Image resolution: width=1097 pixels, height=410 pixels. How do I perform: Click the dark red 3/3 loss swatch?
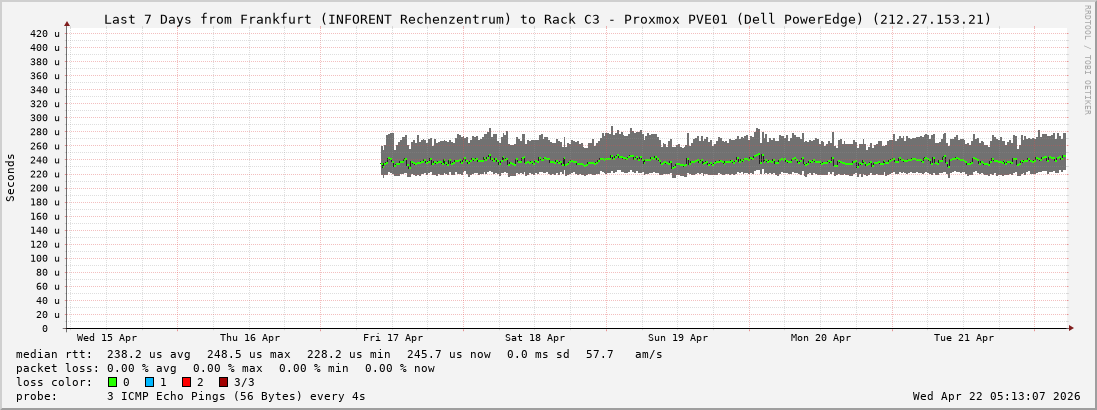coord(223,382)
